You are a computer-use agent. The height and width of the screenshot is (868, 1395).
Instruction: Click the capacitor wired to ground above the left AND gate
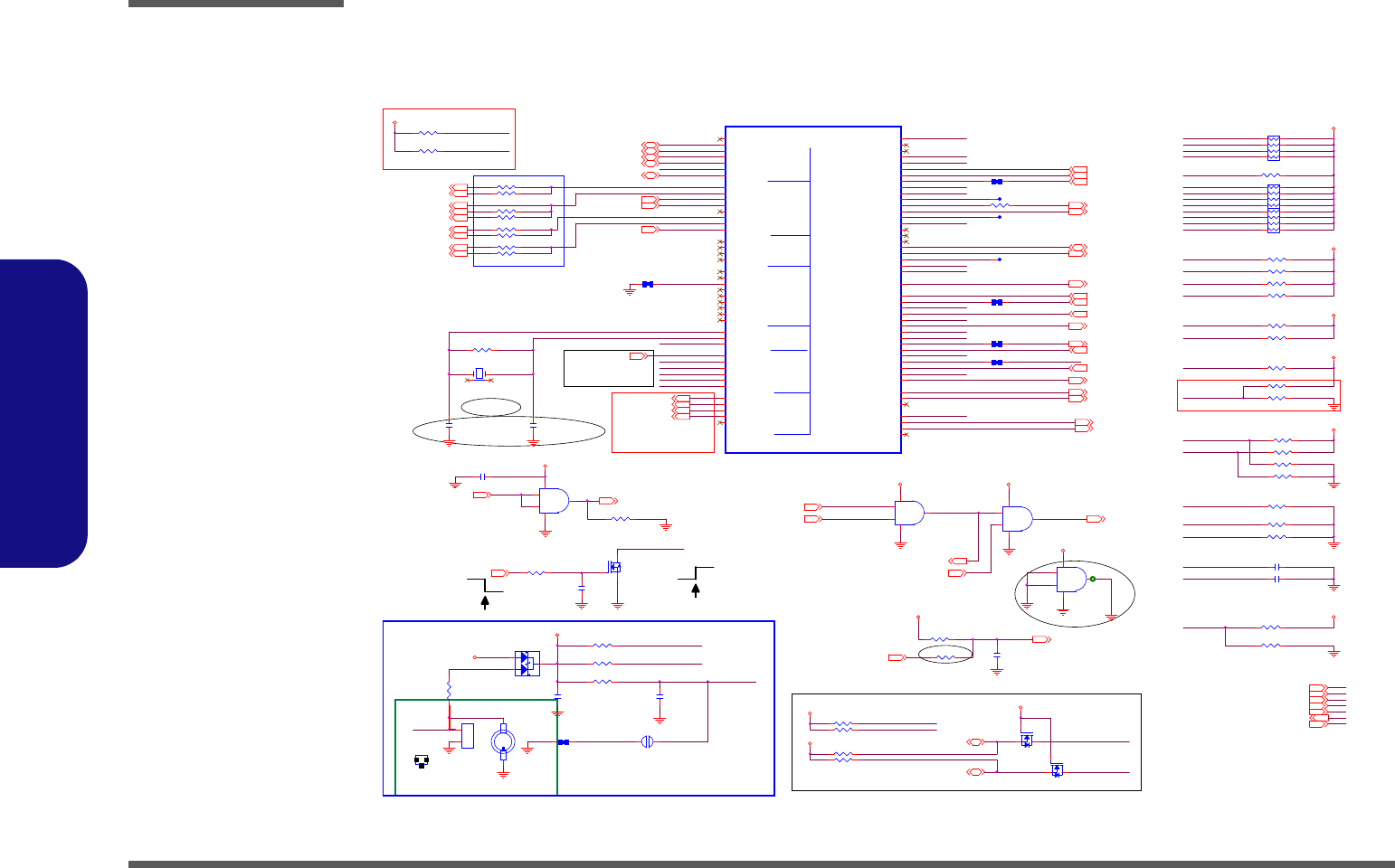[483, 476]
